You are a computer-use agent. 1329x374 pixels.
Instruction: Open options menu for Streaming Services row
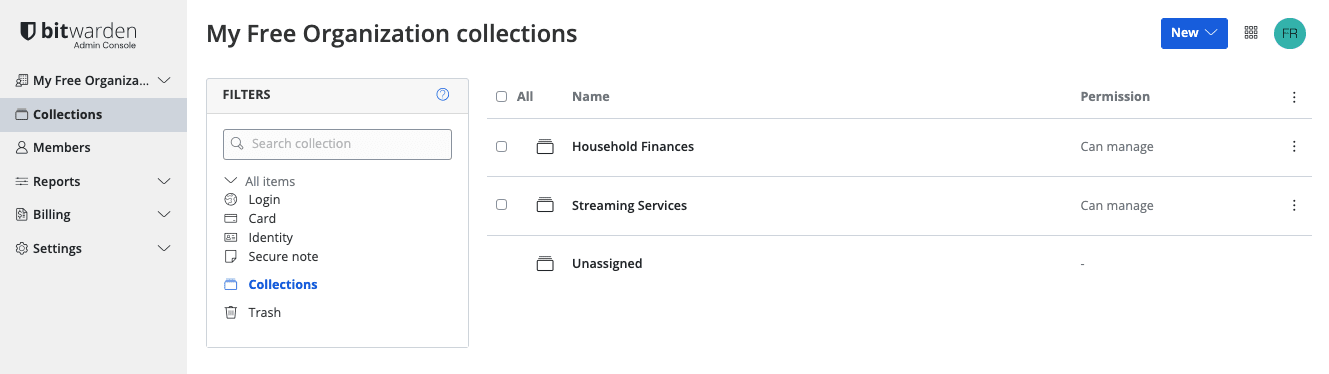(x=1294, y=206)
